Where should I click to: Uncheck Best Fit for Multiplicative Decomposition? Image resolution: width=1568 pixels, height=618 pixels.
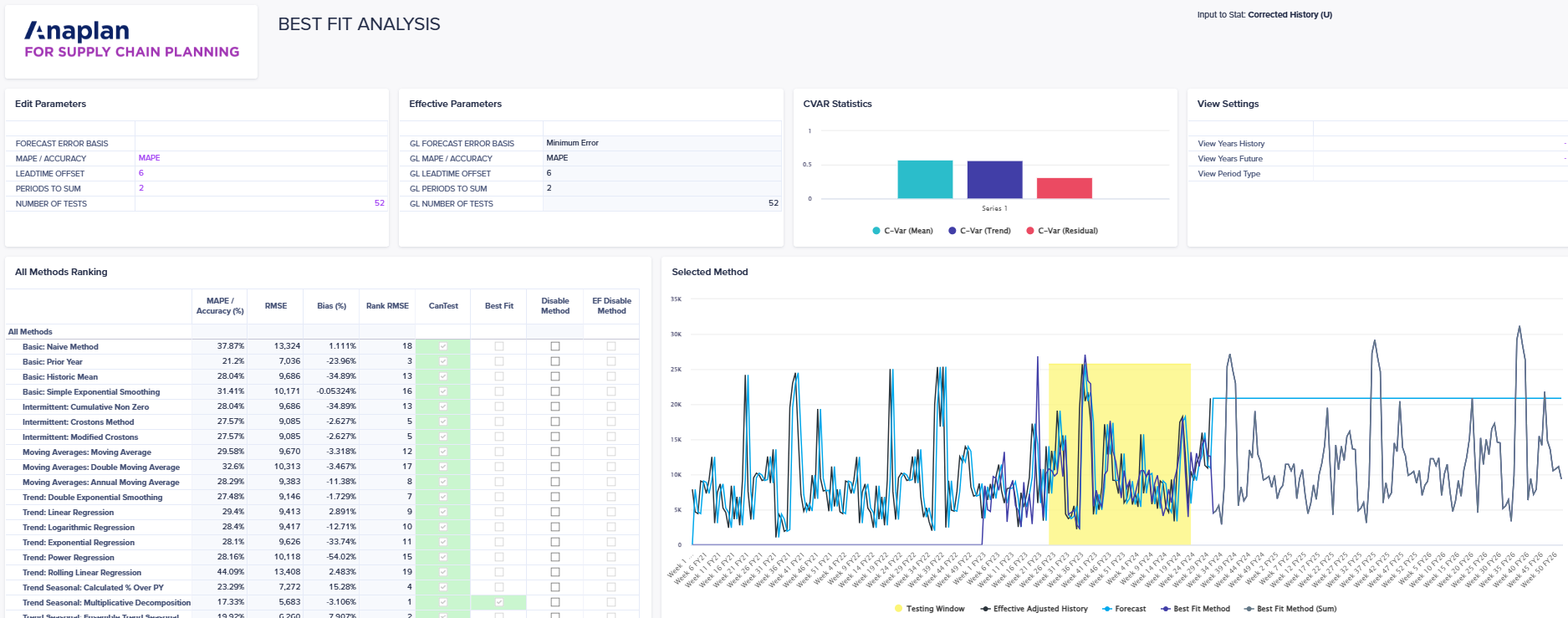[499, 602]
